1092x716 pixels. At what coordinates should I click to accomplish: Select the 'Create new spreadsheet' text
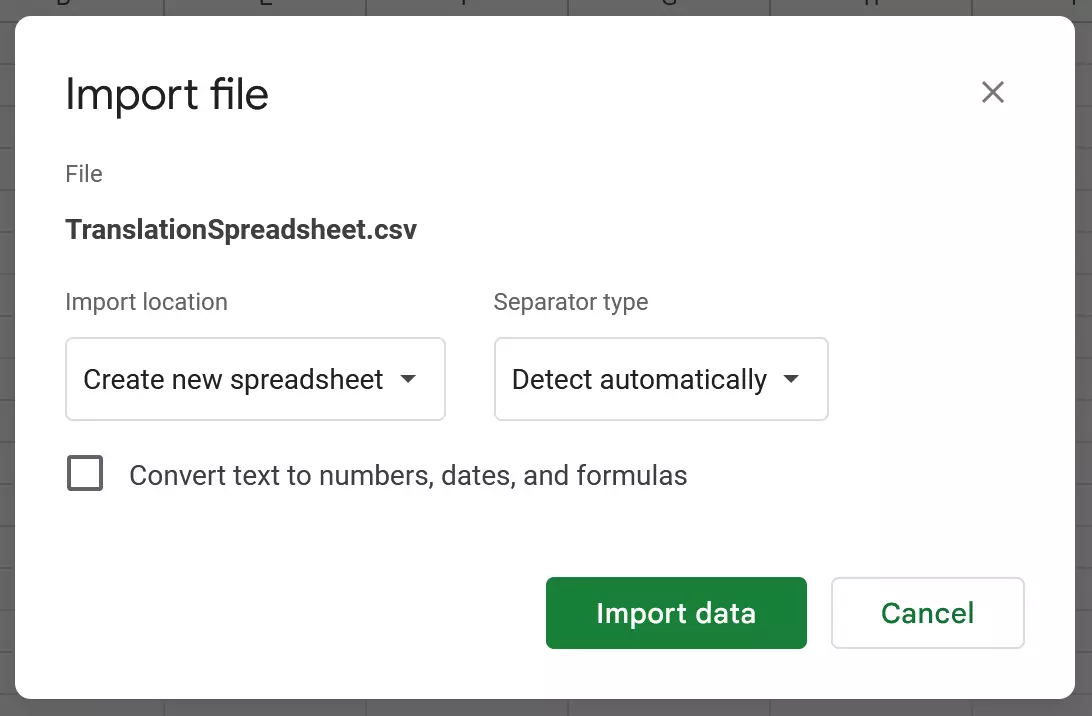pos(233,380)
